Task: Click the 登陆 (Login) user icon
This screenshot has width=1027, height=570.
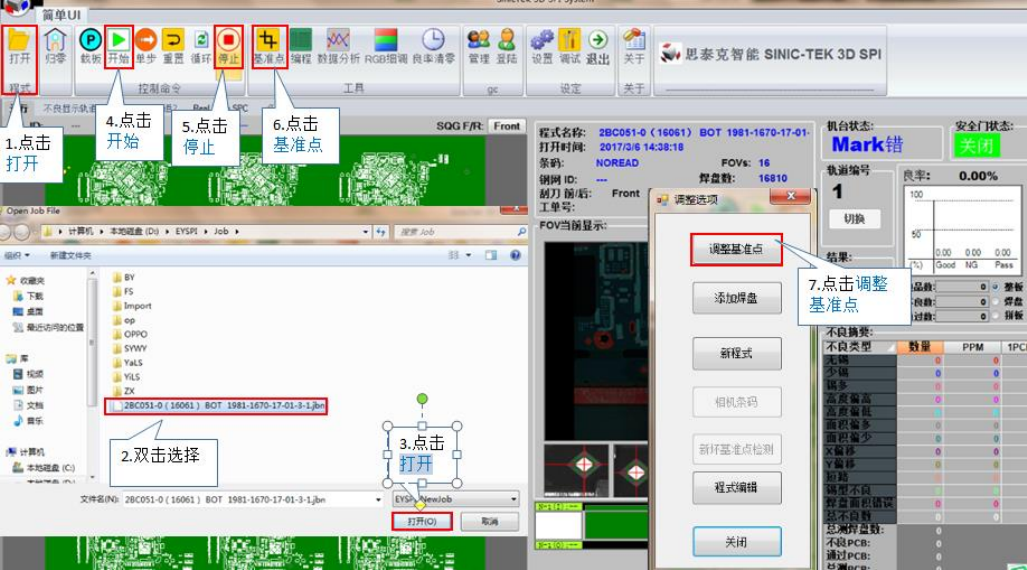Action: [506, 47]
